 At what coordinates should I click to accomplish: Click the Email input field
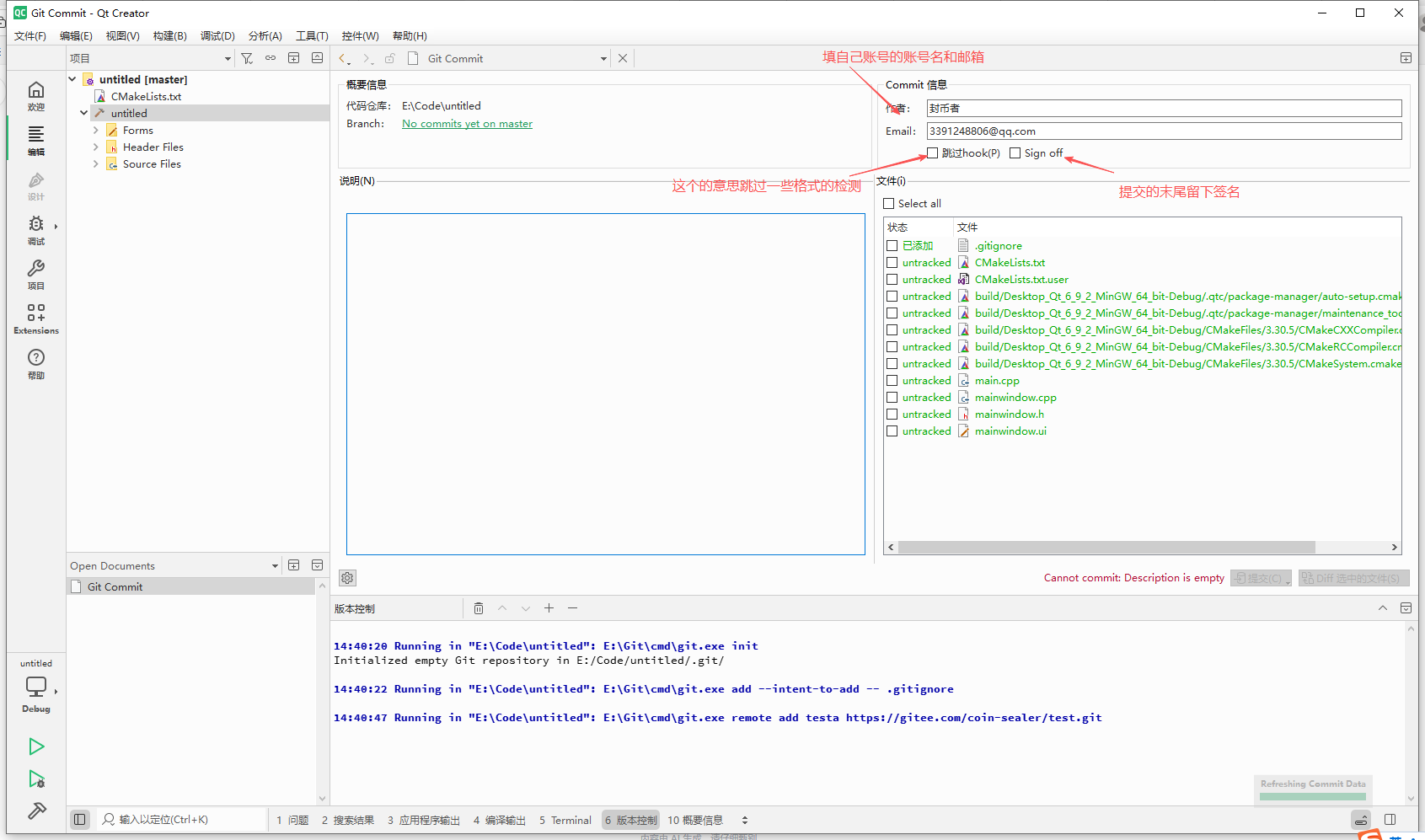point(1164,131)
